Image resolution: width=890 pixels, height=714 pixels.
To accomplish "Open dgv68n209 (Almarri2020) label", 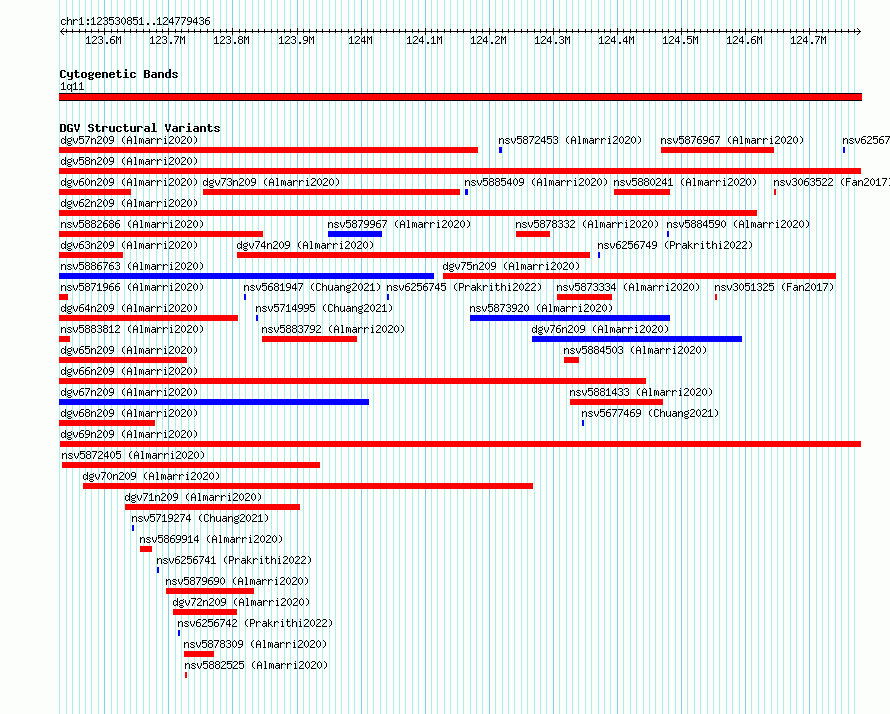I will [x=129, y=413].
